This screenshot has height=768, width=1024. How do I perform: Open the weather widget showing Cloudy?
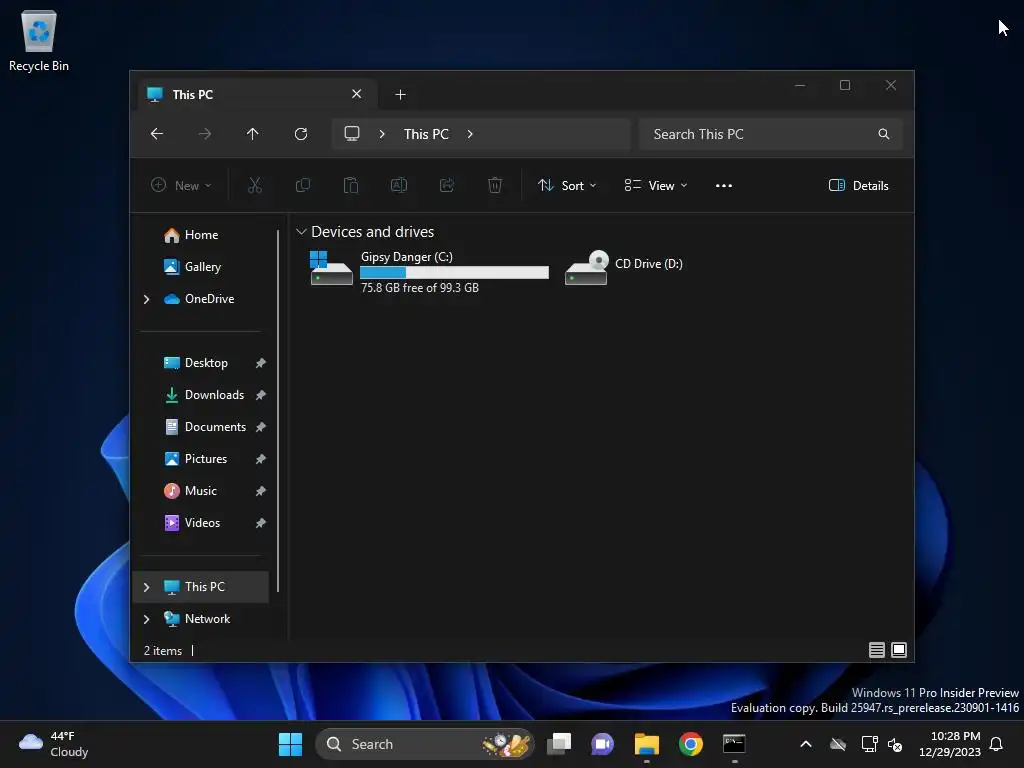pos(54,744)
